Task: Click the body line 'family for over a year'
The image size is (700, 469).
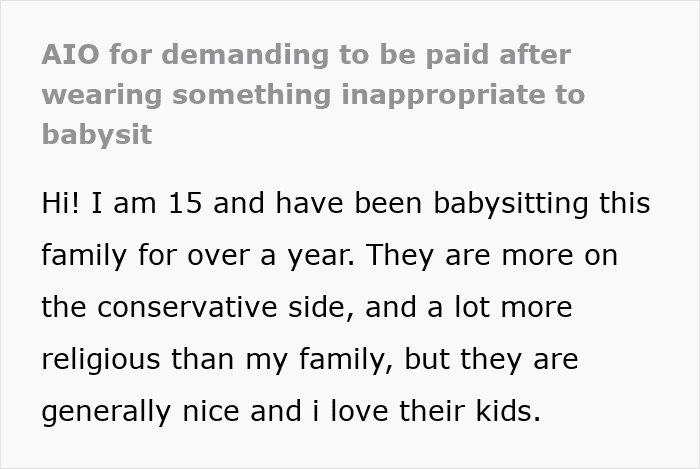Action: click(329, 256)
